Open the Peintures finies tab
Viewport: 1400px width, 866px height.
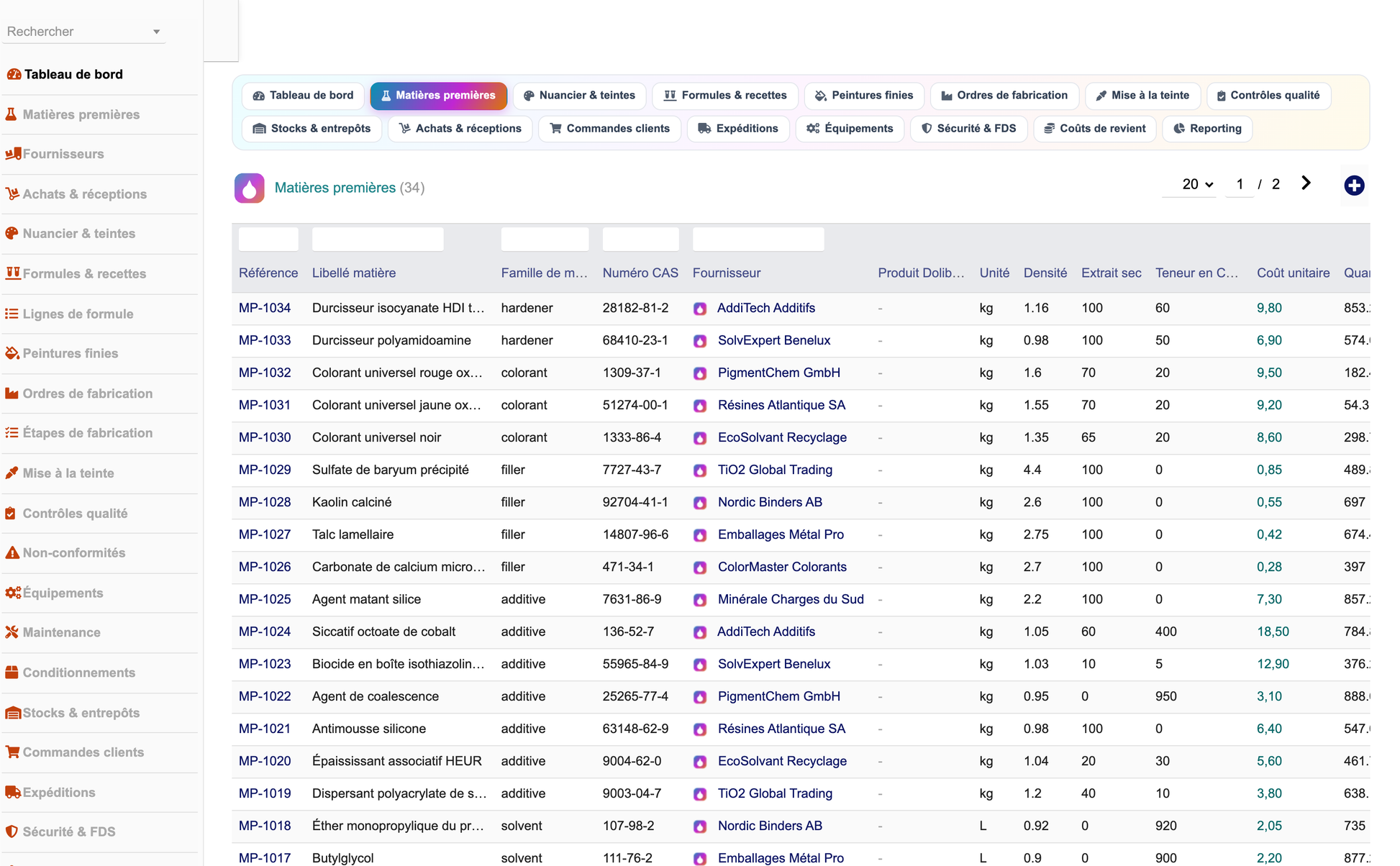(x=864, y=96)
